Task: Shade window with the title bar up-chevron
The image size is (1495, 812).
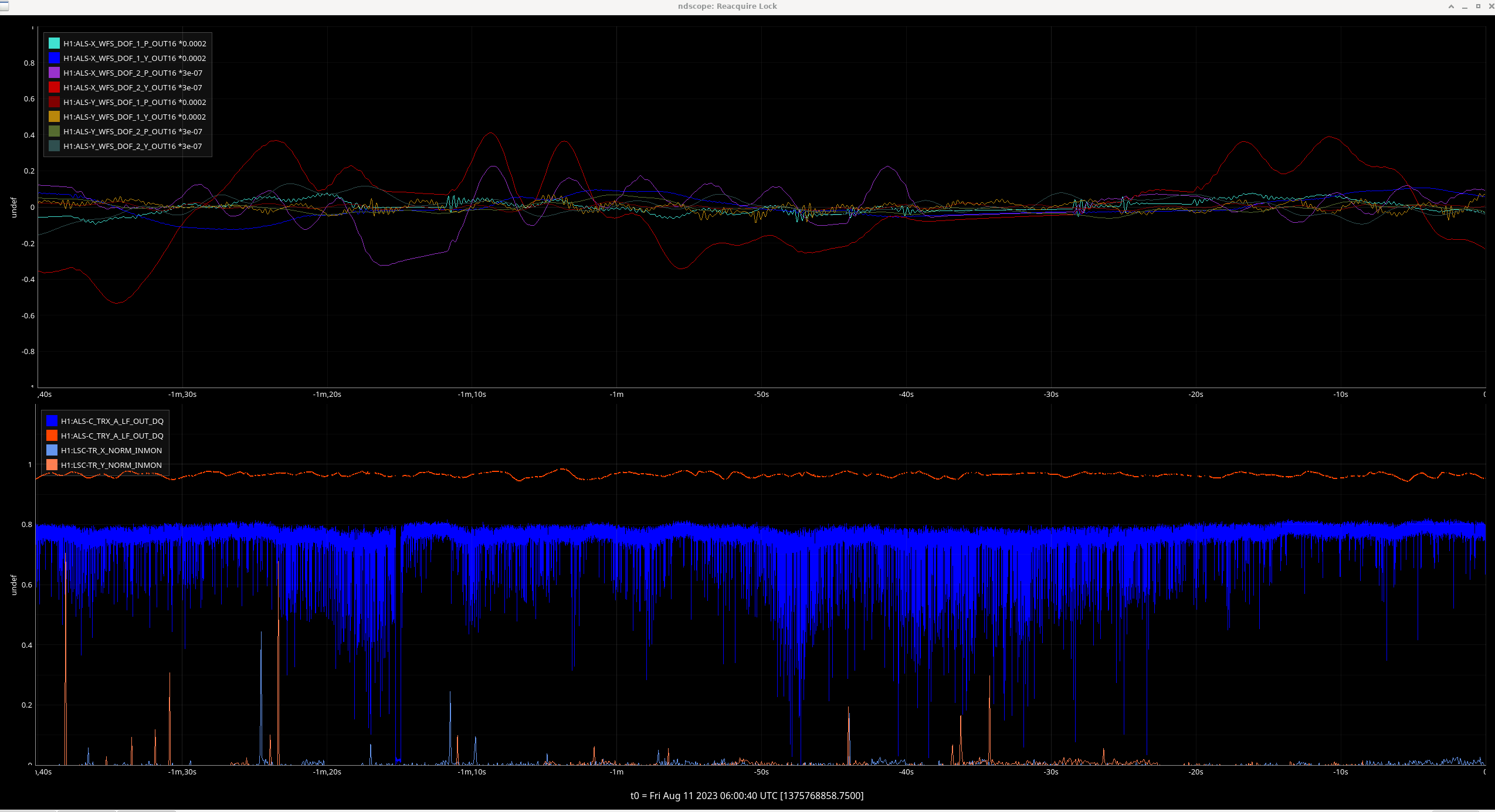Action: [x=1451, y=6]
